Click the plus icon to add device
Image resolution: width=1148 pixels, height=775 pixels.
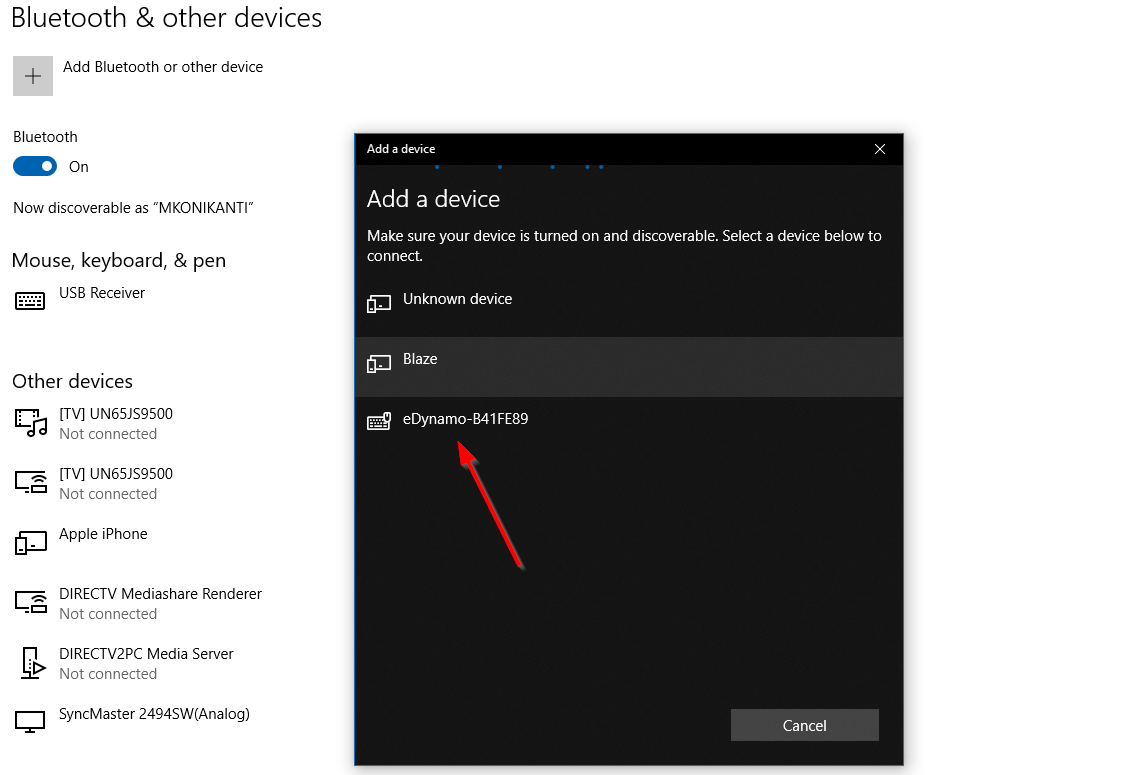pyautogui.click(x=33, y=76)
